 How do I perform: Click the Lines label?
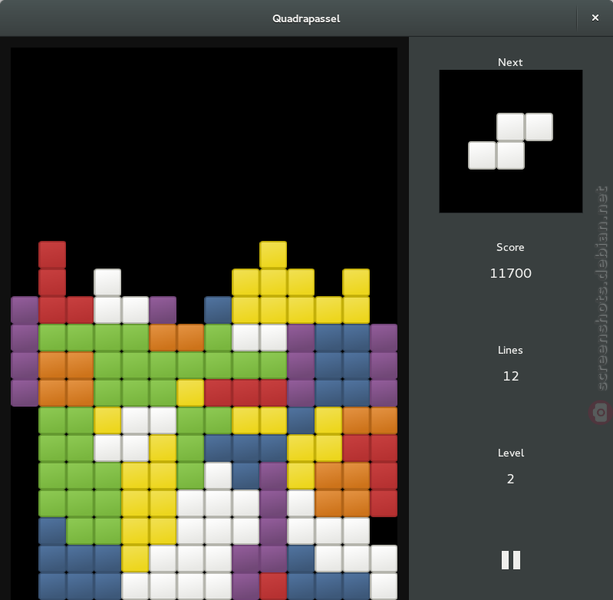(x=510, y=350)
